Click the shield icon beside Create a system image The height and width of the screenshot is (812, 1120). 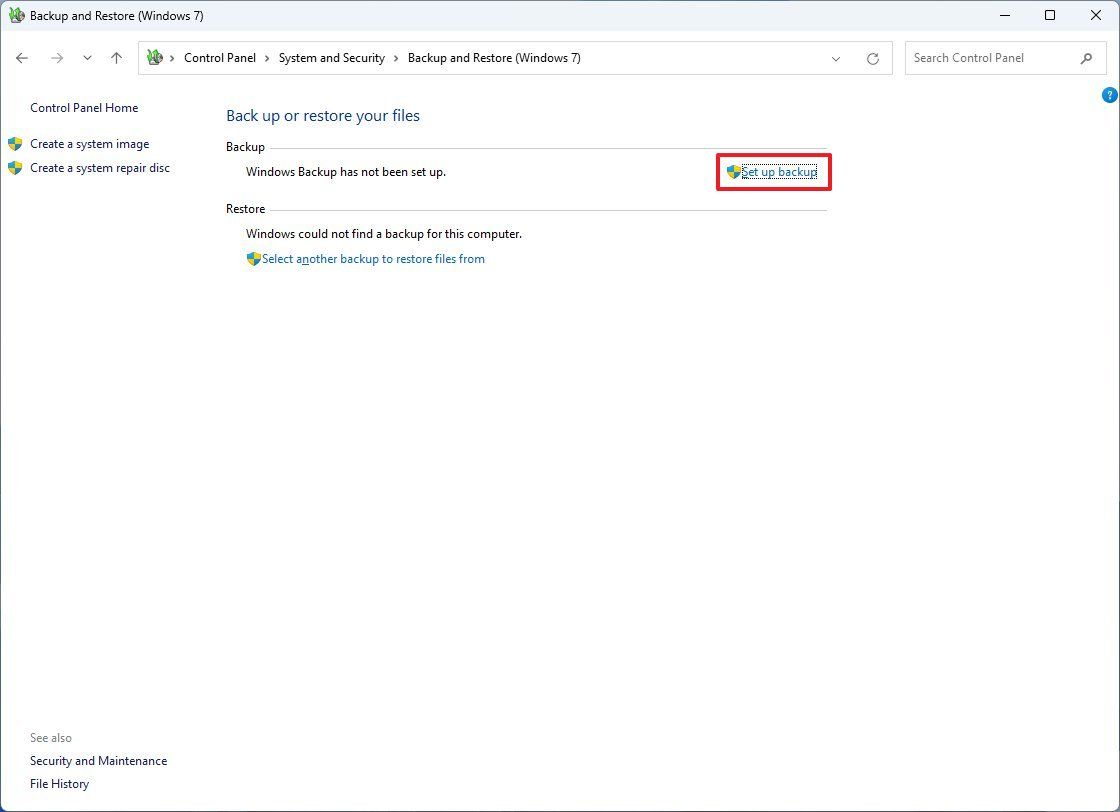pyautogui.click(x=16, y=143)
